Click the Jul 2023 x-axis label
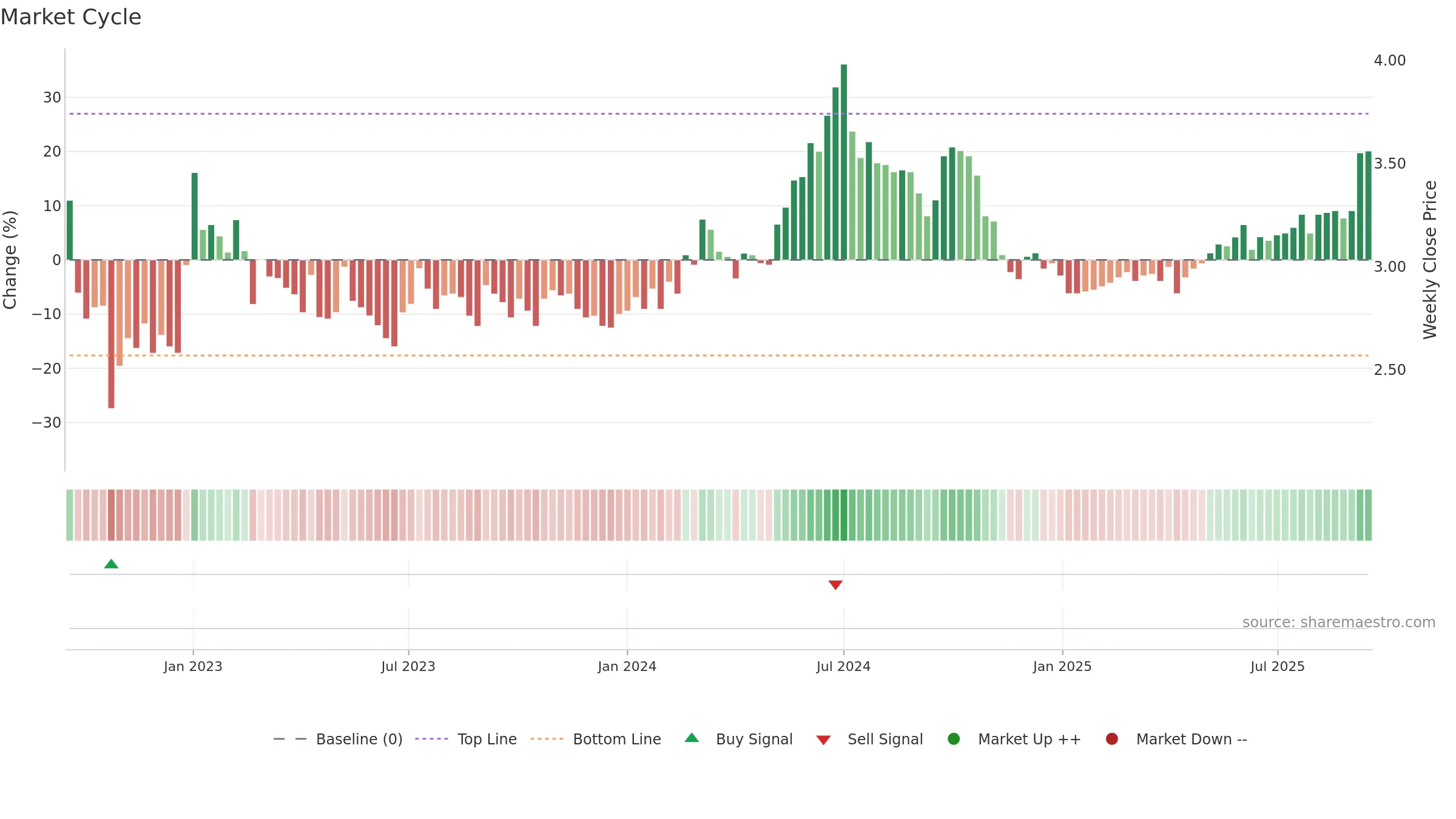The height and width of the screenshot is (819, 1456). pyautogui.click(x=408, y=666)
